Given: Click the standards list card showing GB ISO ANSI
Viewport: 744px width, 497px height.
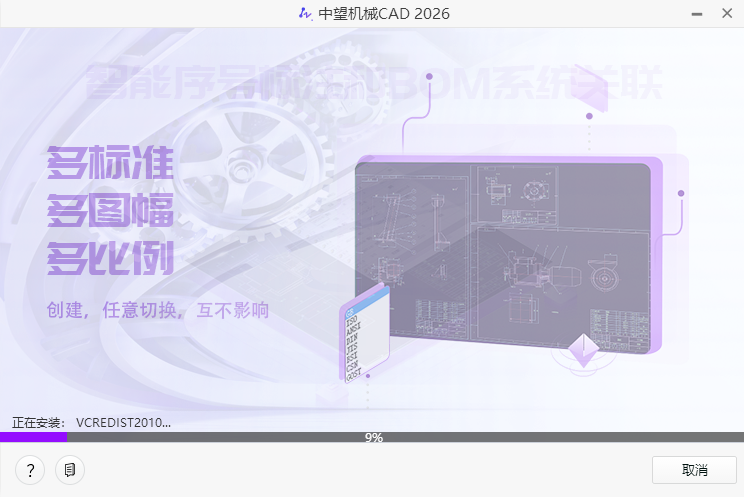Looking at the screenshot, I should tap(364, 335).
